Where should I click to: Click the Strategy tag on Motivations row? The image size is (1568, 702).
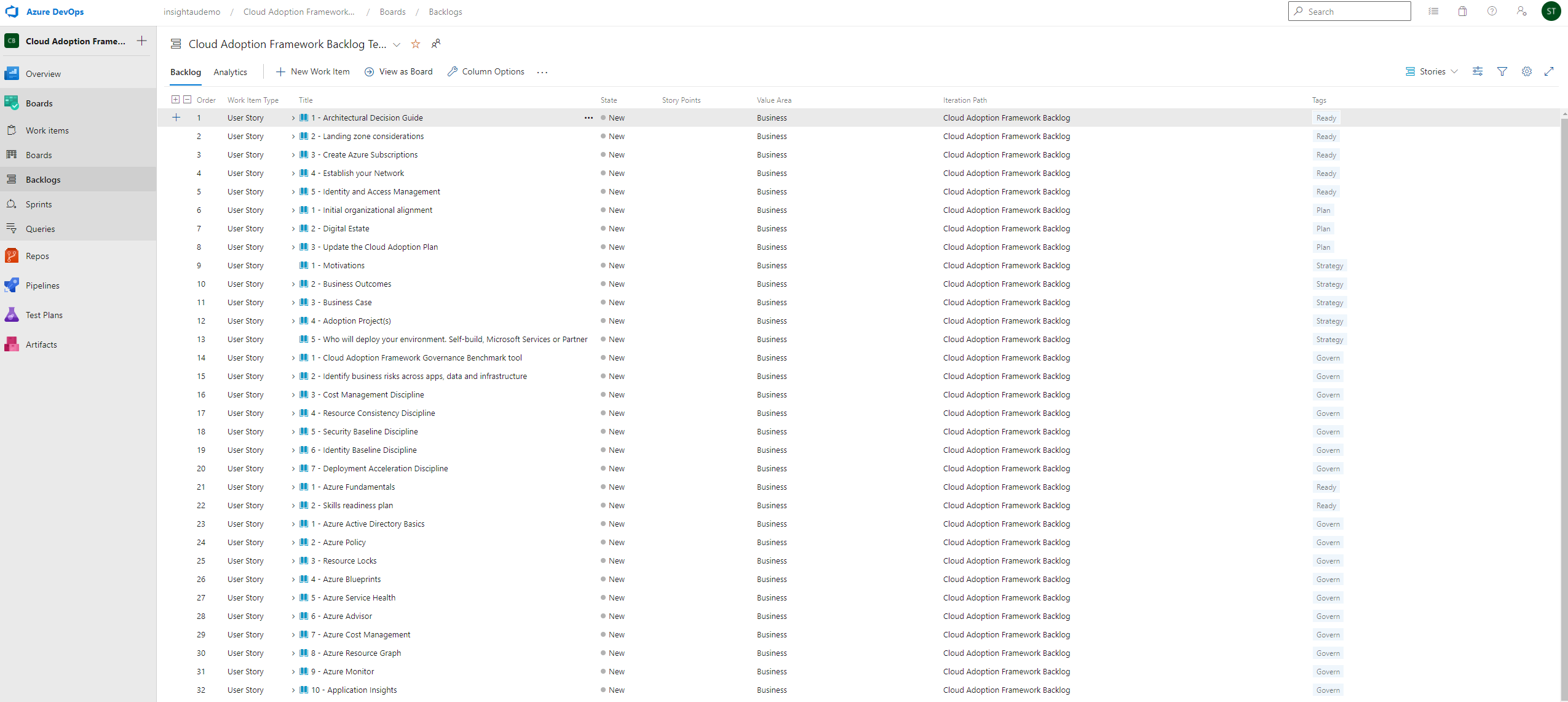tap(1329, 266)
